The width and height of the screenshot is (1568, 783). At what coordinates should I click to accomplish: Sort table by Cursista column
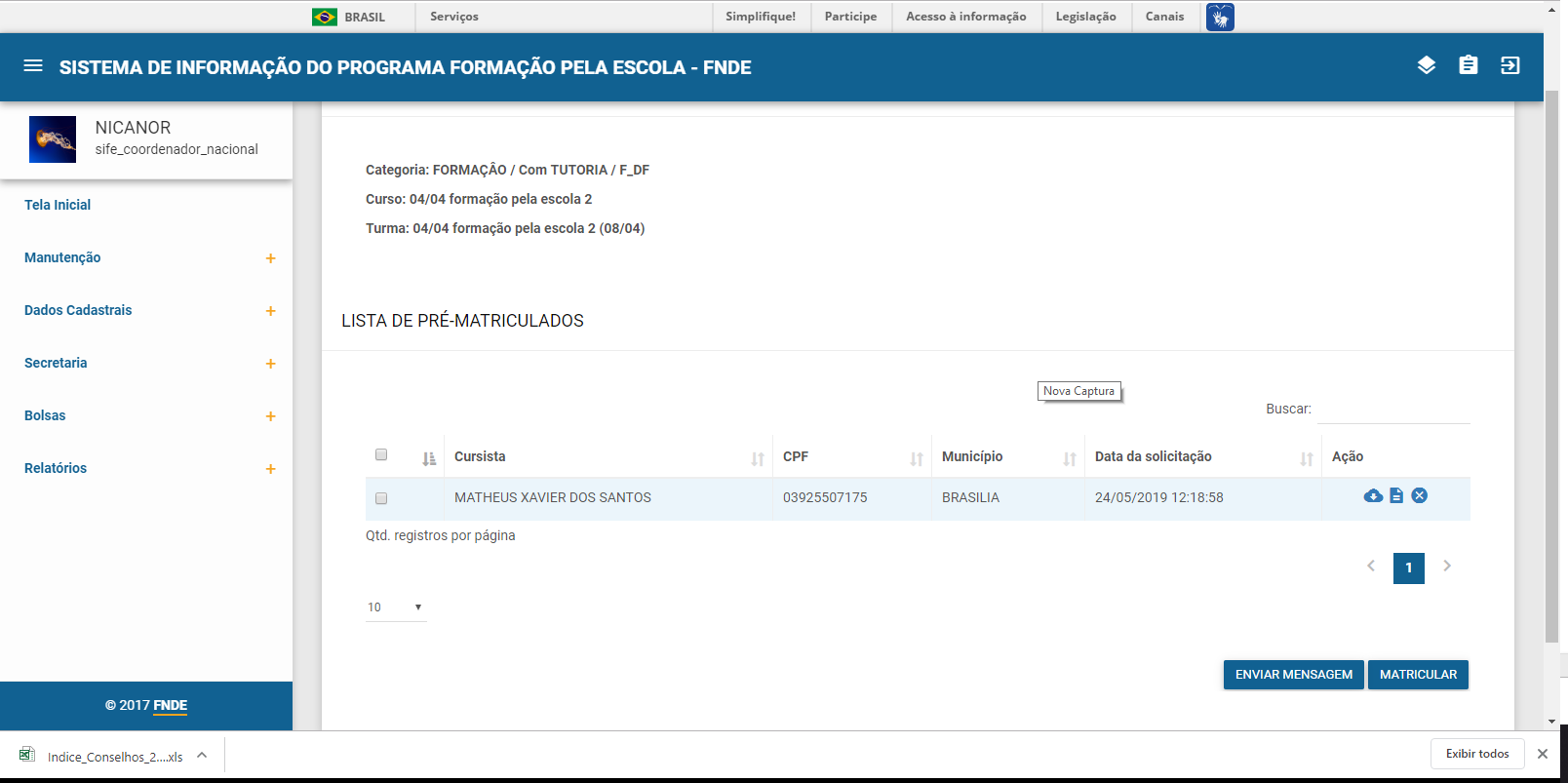coord(758,459)
